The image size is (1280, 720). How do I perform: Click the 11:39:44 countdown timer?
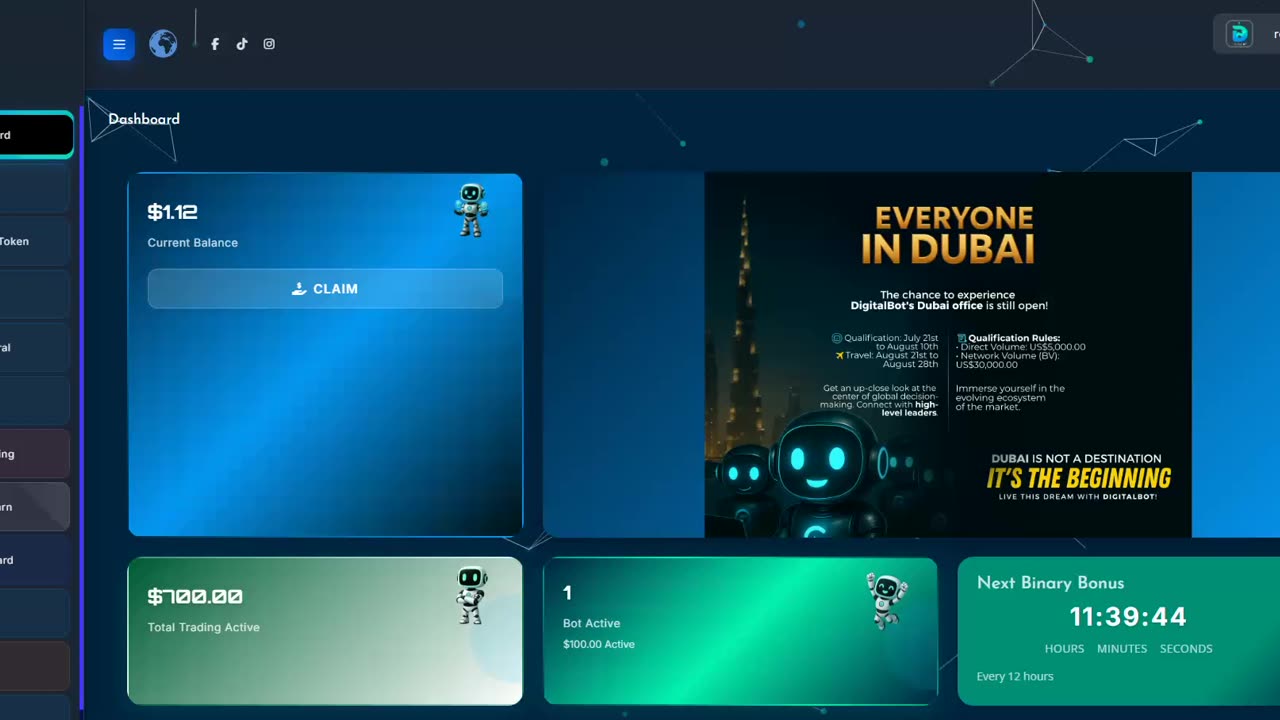(1128, 616)
